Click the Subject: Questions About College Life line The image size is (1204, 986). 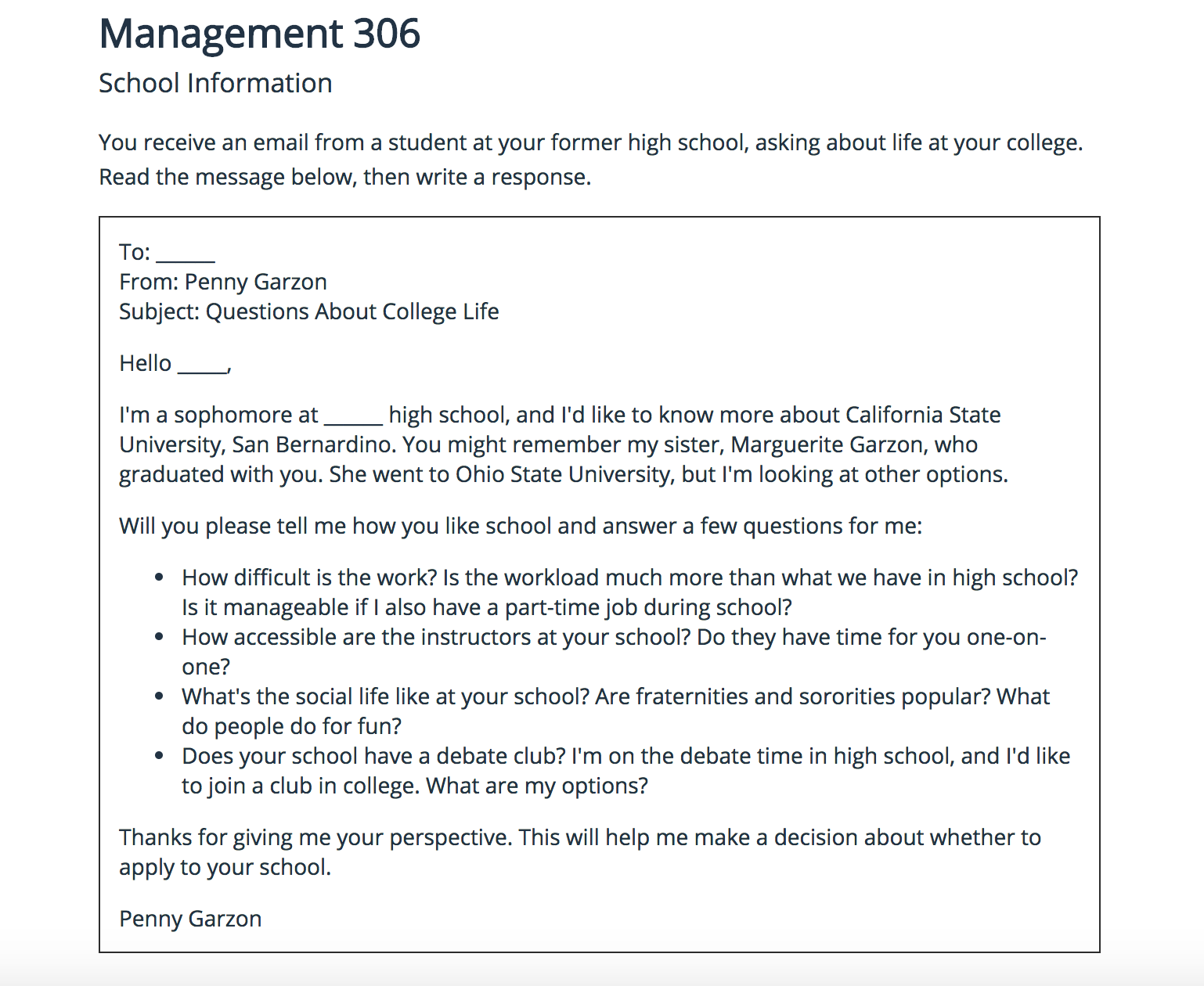pyautogui.click(x=309, y=311)
